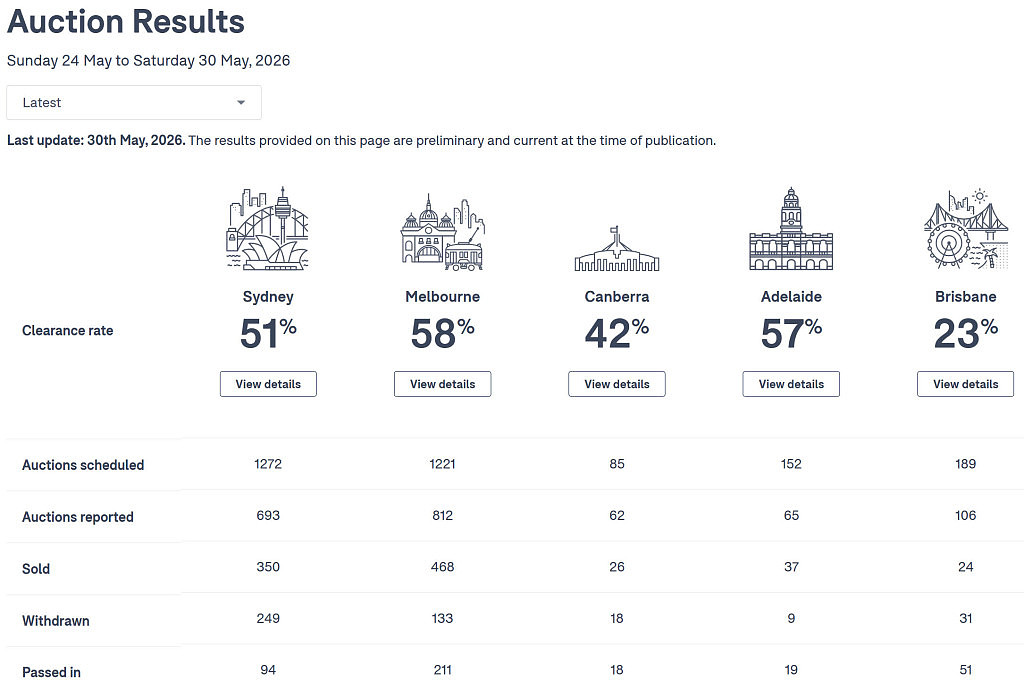View details for Canberra auctions
Image resolution: width=1024 pixels, height=698 pixels.
(x=616, y=384)
